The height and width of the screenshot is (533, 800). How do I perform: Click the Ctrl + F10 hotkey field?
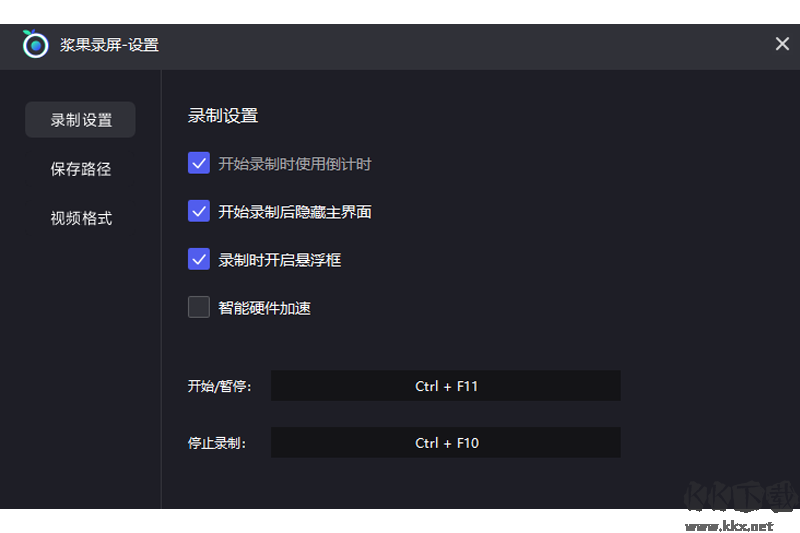click(446, 442)
